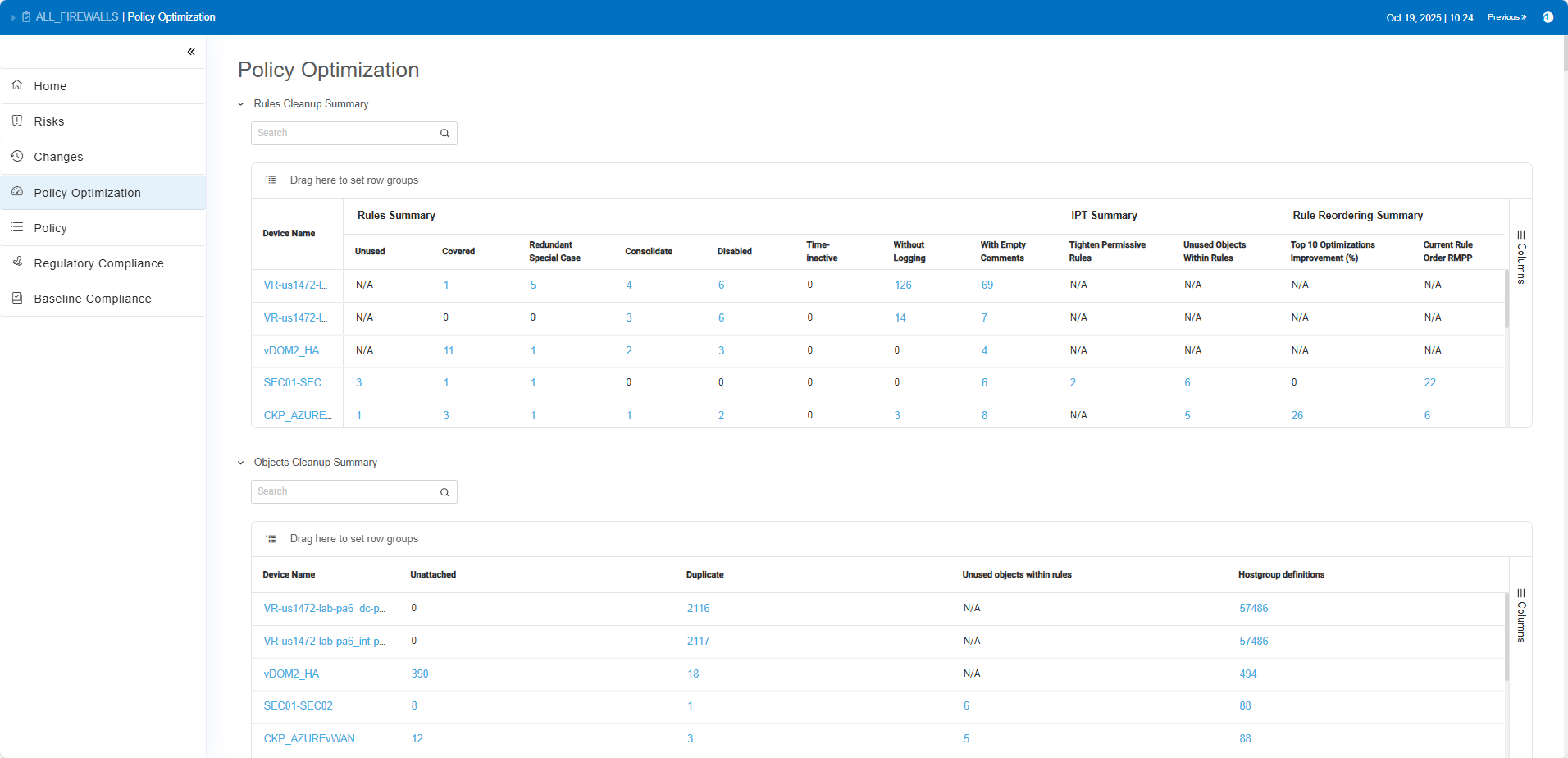1568x758 pixels.
Task: Select Policy Optimization in the sidebar
Action: tap(87, 193)
